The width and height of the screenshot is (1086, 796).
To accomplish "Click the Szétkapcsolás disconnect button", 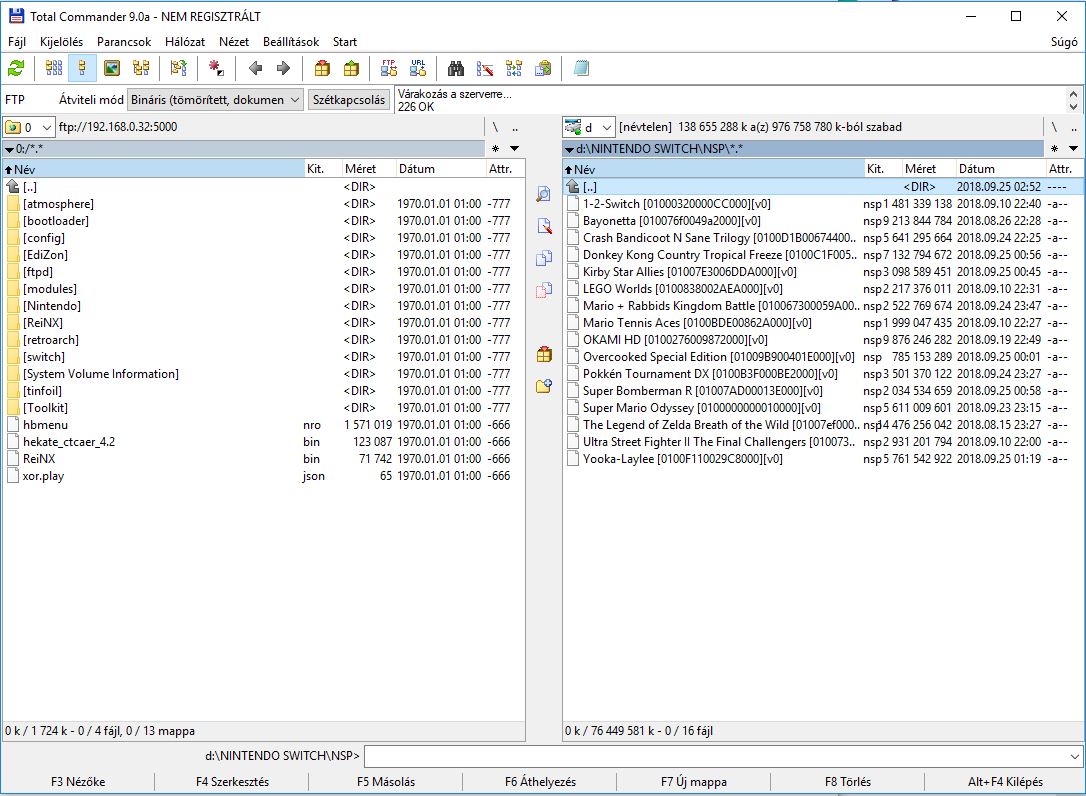I will point(348,100).
